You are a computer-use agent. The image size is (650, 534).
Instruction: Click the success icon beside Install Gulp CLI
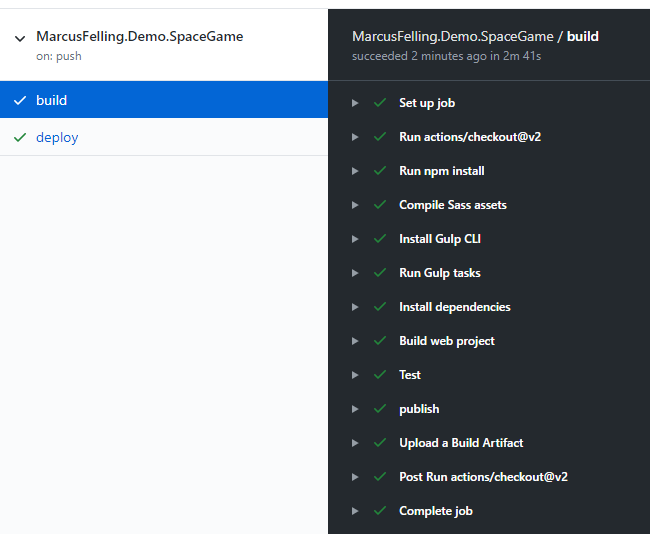pos(380,239)
